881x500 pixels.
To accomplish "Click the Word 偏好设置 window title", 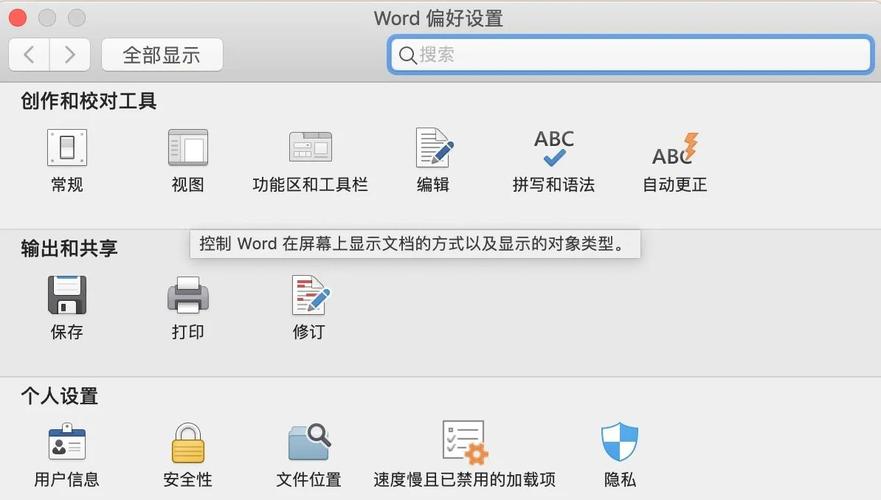I will (x=438, y=18).
